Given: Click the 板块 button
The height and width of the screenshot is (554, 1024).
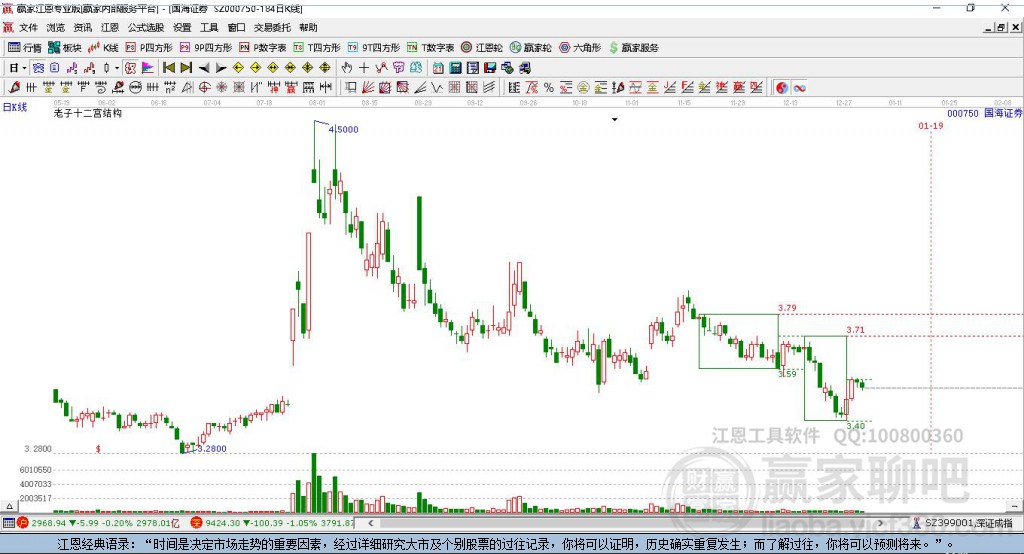Looking at the screenshot, I should pyautogui.click(x=65, y=48).
